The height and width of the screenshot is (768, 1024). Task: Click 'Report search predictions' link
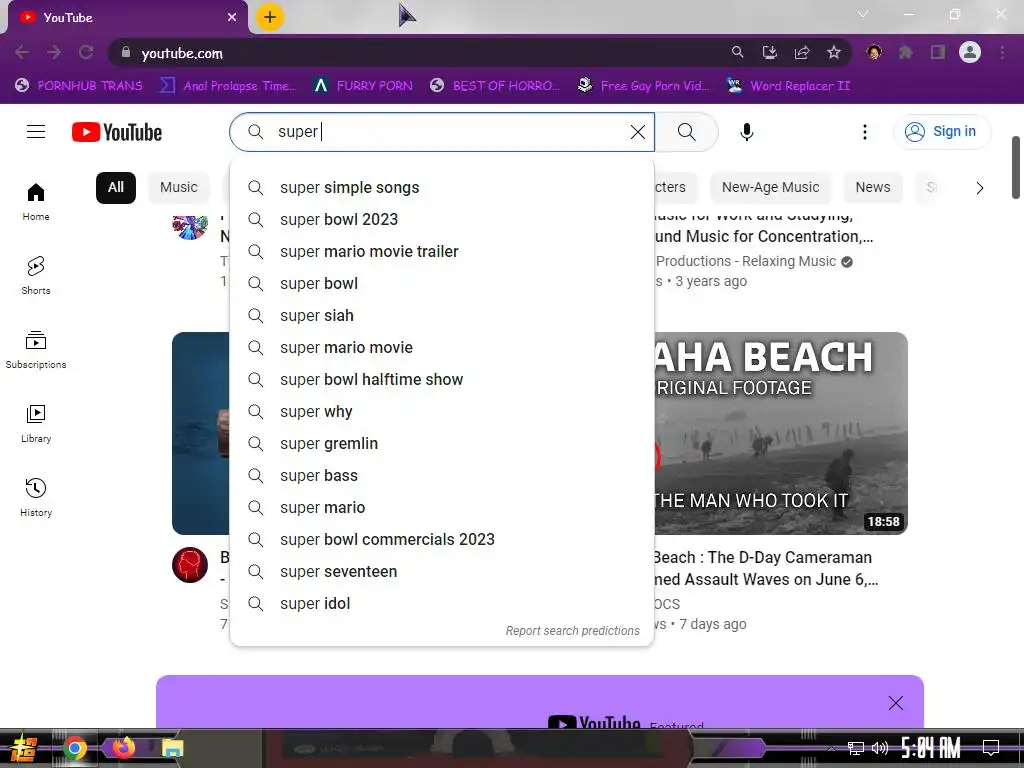pyautogui.click(x=573, y=631)
